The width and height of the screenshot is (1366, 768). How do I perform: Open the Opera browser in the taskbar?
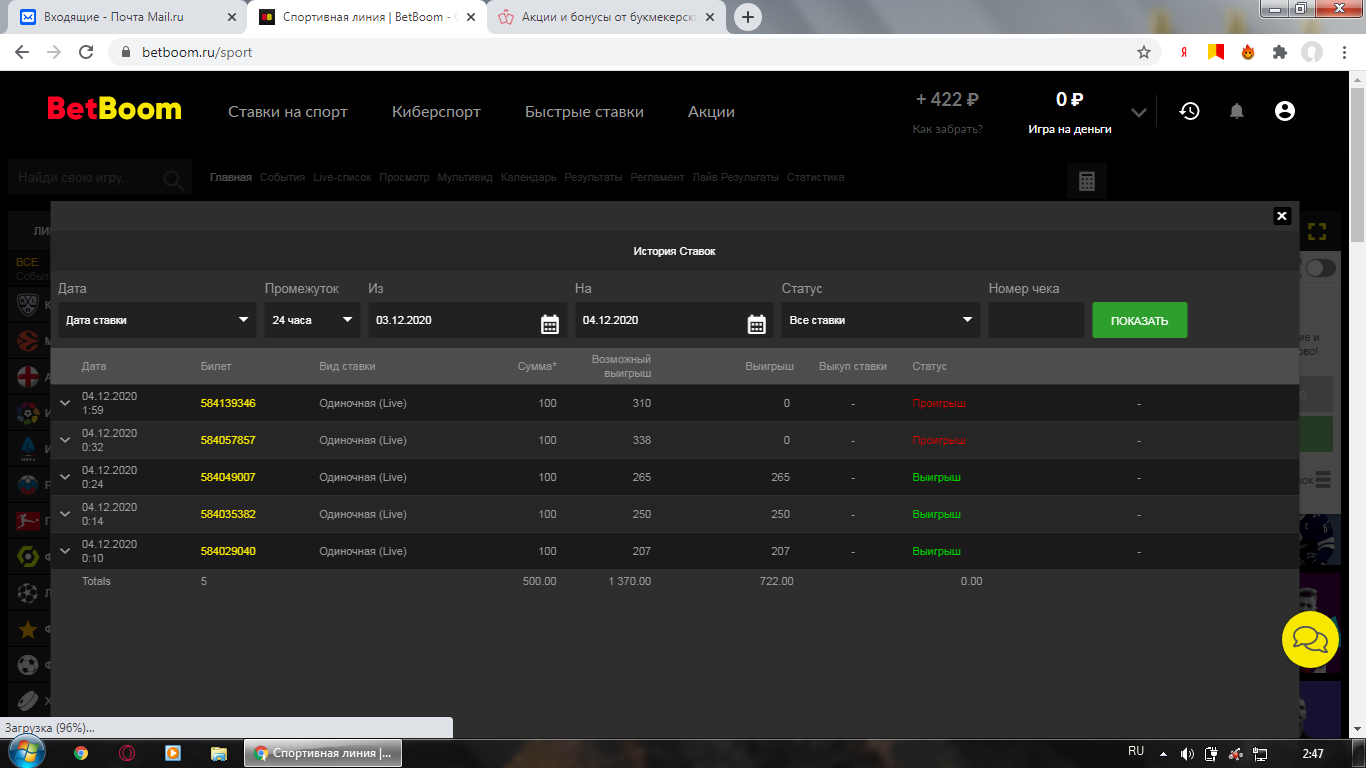coord(127,753)
